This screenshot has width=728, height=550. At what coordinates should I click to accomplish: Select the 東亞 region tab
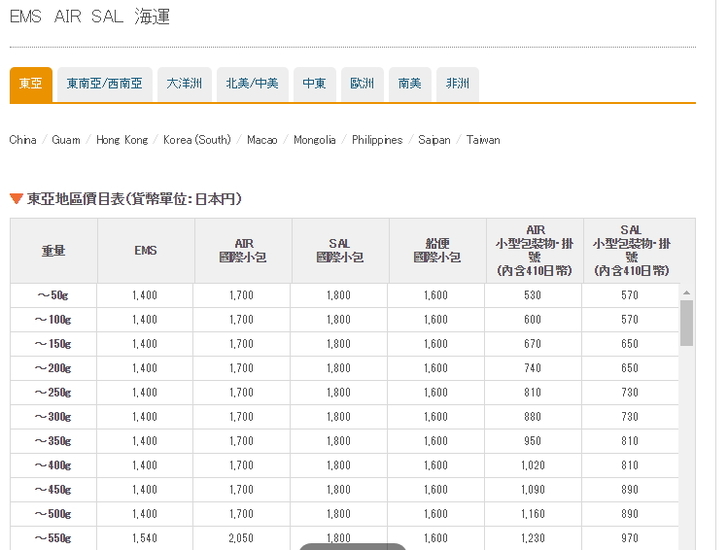point(30,84)
